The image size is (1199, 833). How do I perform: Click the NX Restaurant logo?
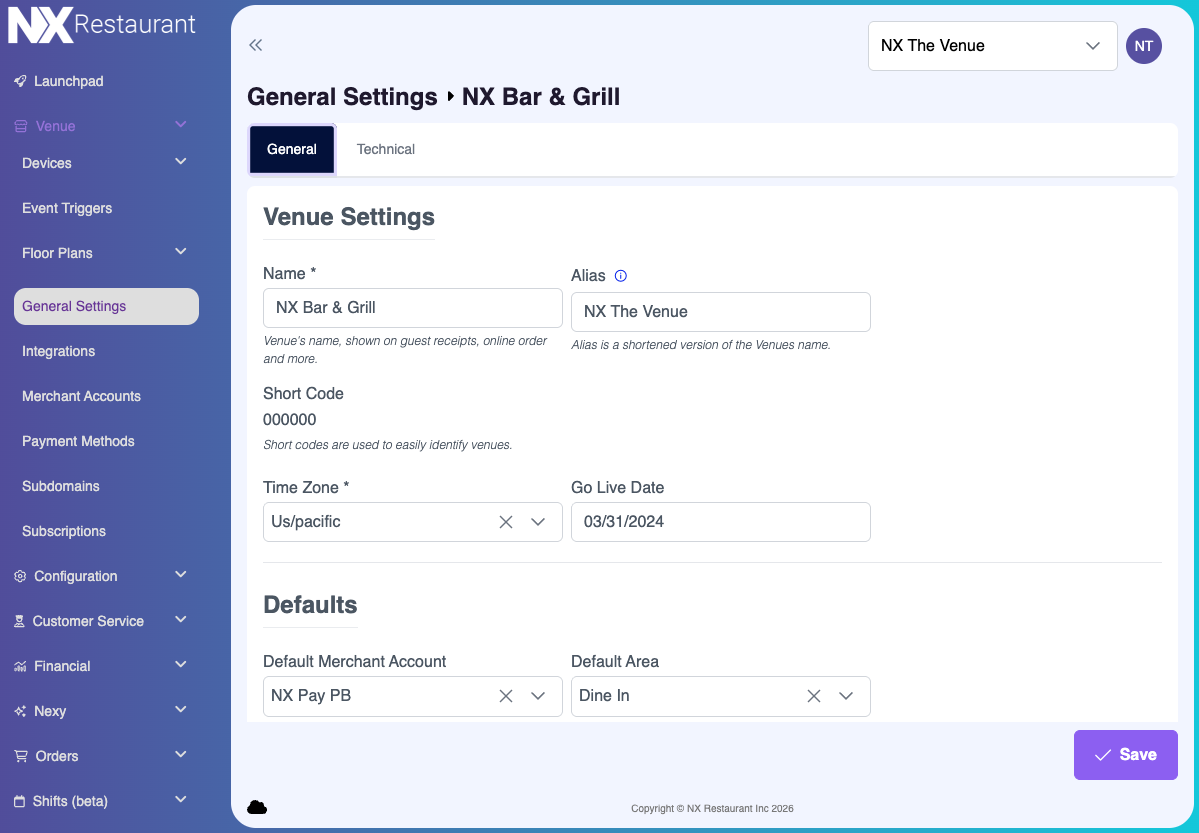click(102, 26)
